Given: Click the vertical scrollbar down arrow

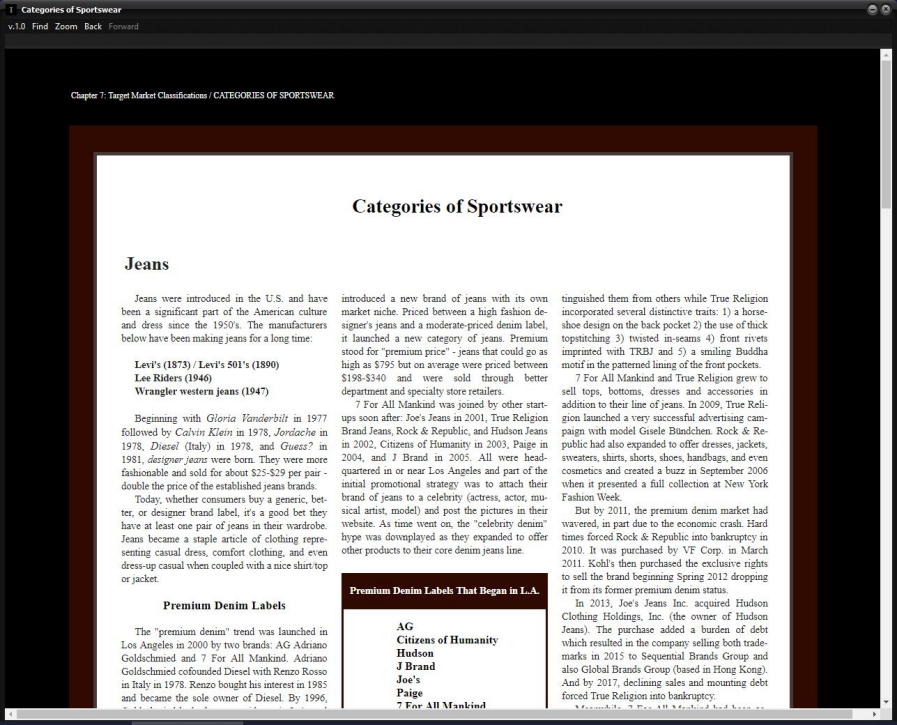Looking at the screenshot, I should [x=887, y=702].
